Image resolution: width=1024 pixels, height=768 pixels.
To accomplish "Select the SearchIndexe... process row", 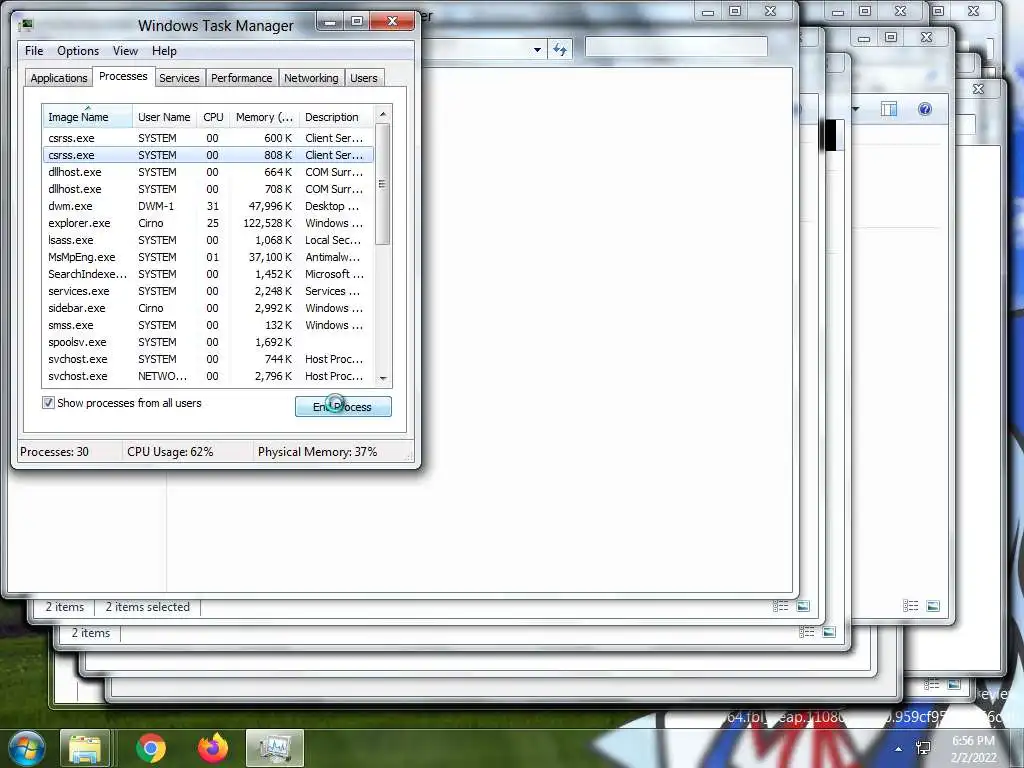I will coord(208,274).
